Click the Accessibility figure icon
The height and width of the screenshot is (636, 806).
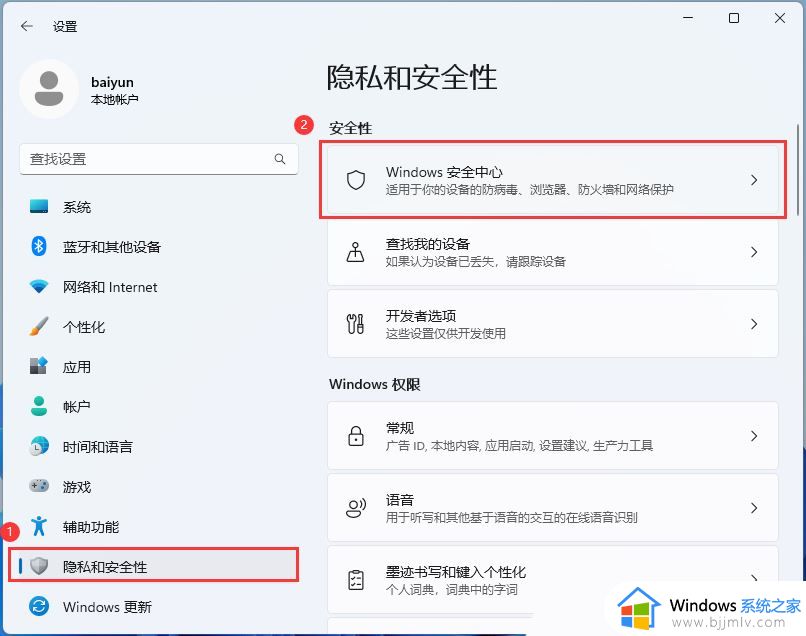click(x=39, y=526)
